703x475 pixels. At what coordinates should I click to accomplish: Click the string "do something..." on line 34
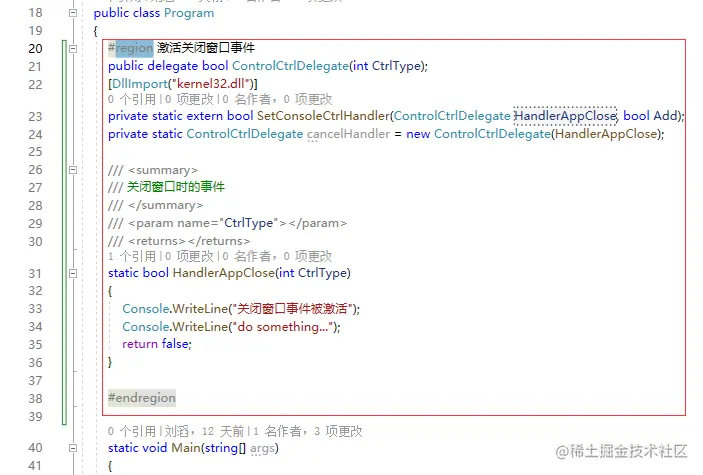point(282,327)
